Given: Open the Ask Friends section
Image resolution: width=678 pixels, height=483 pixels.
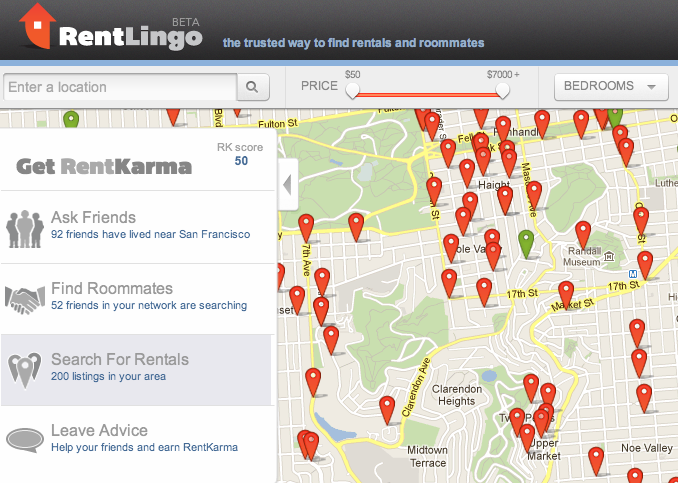Looking at the screenshot, I should (x=138, y=227).
